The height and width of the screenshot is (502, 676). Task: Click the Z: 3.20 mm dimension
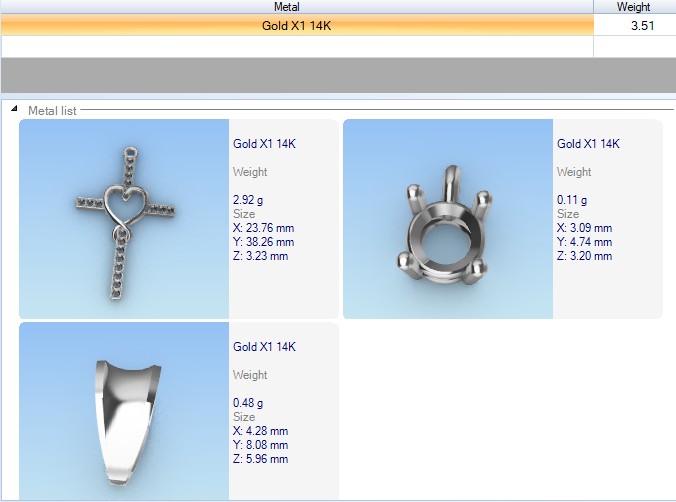coord(584,256)
